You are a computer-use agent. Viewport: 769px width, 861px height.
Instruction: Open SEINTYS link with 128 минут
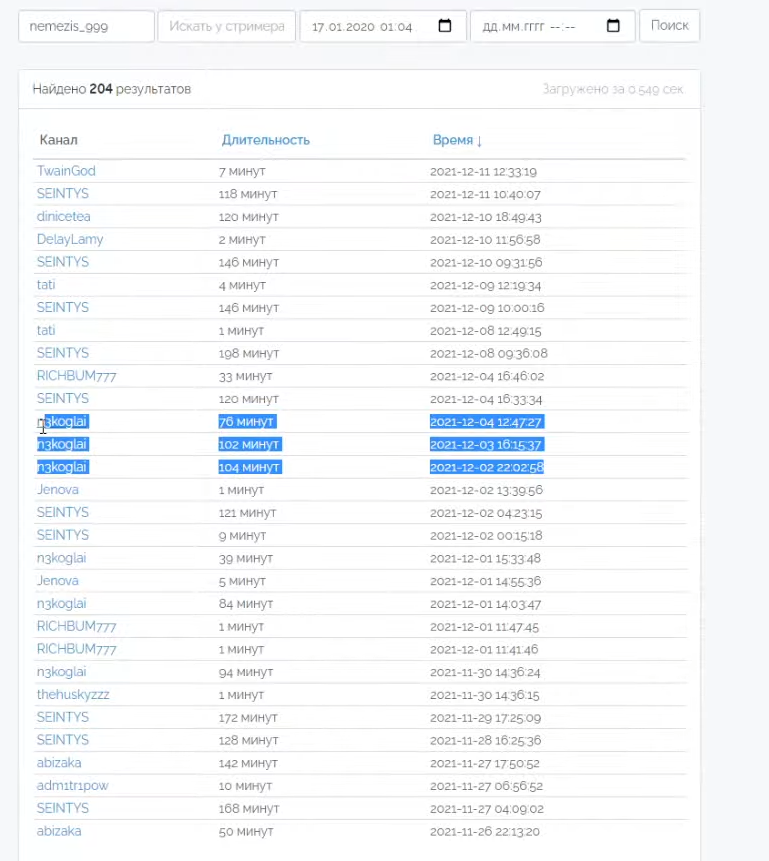[63, 740]
